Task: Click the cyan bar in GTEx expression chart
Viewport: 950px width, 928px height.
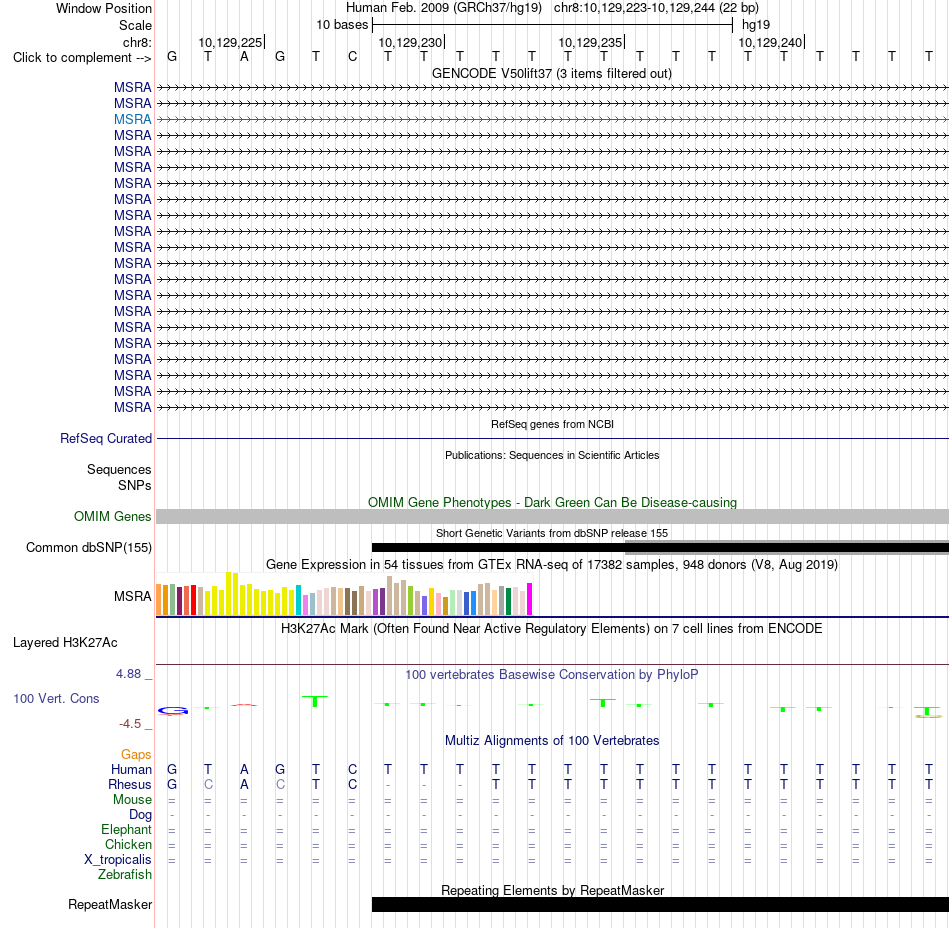Action: pyautogui.click(x=298, y=600)
